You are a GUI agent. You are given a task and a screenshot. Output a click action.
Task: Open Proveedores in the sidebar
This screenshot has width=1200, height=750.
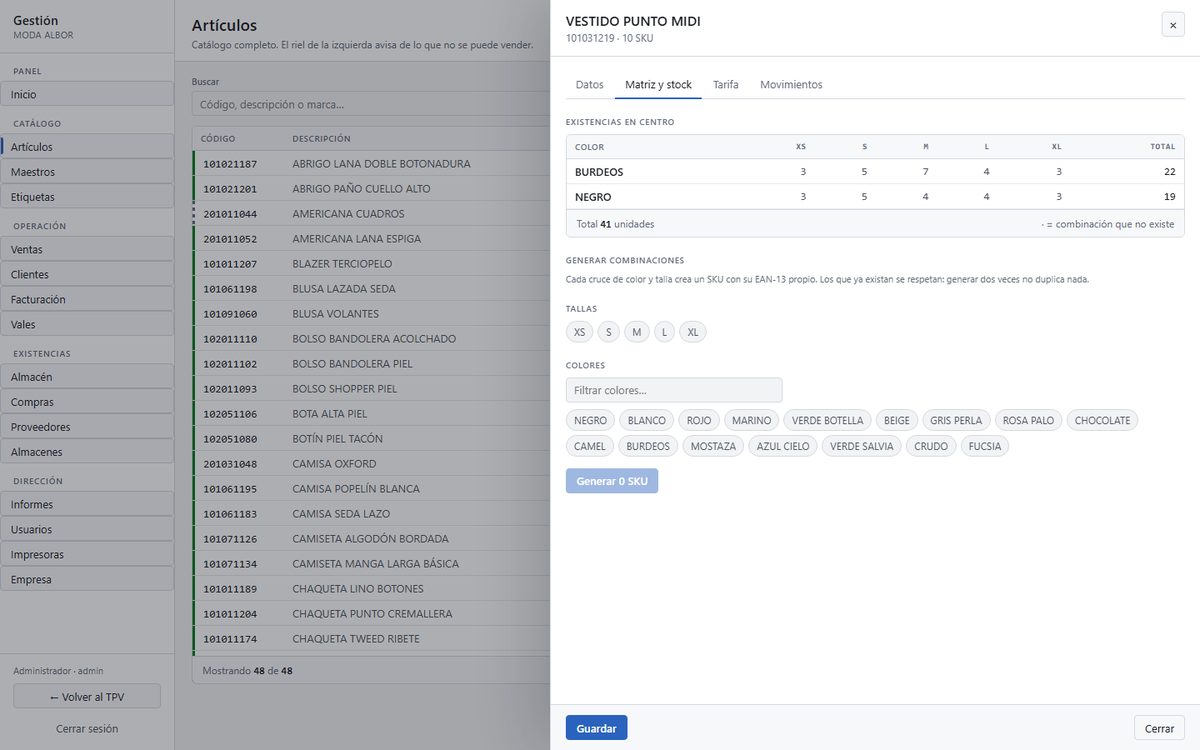point(87,427)
